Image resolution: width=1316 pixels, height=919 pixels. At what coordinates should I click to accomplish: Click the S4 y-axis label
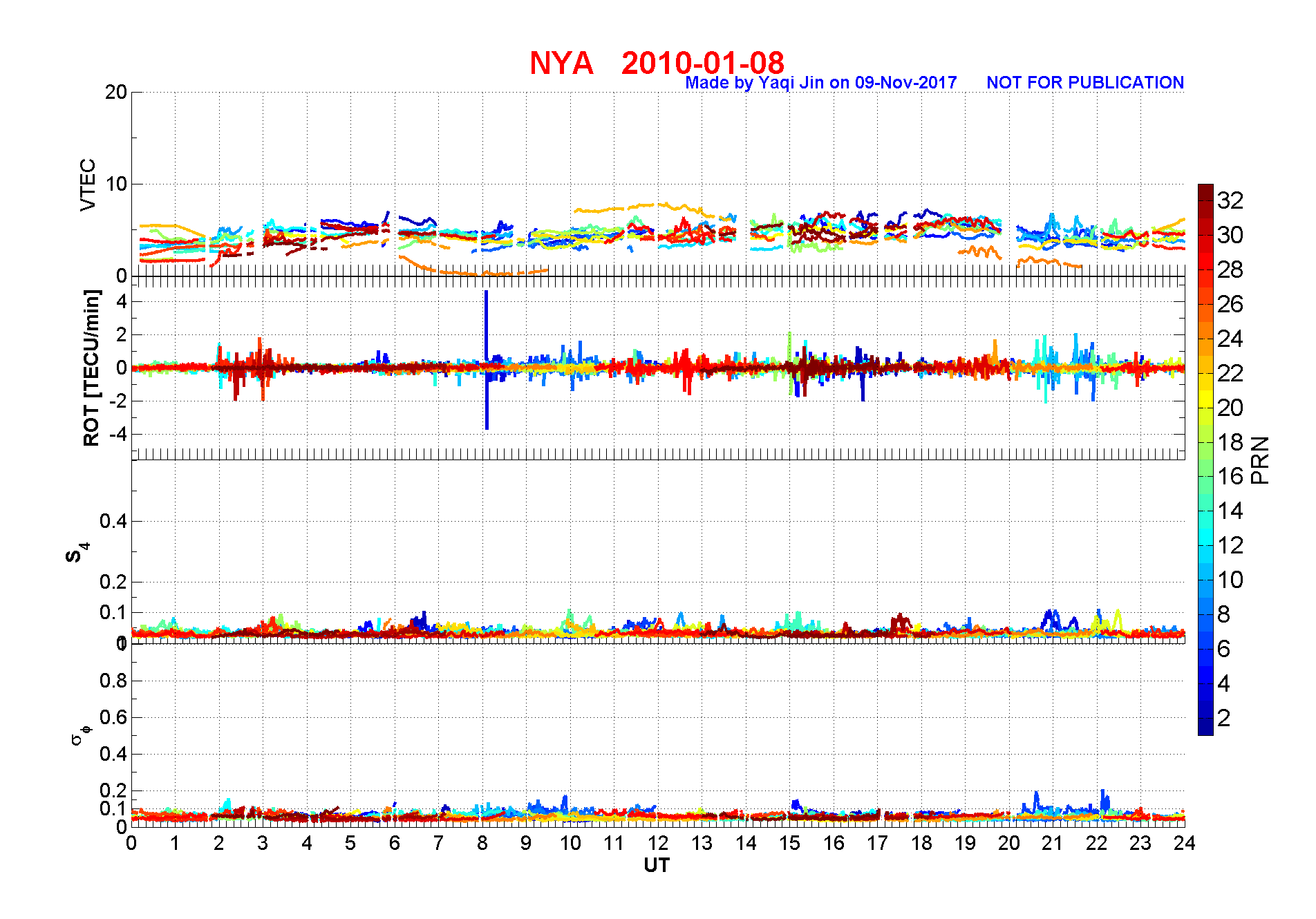[x=77, y=553]
